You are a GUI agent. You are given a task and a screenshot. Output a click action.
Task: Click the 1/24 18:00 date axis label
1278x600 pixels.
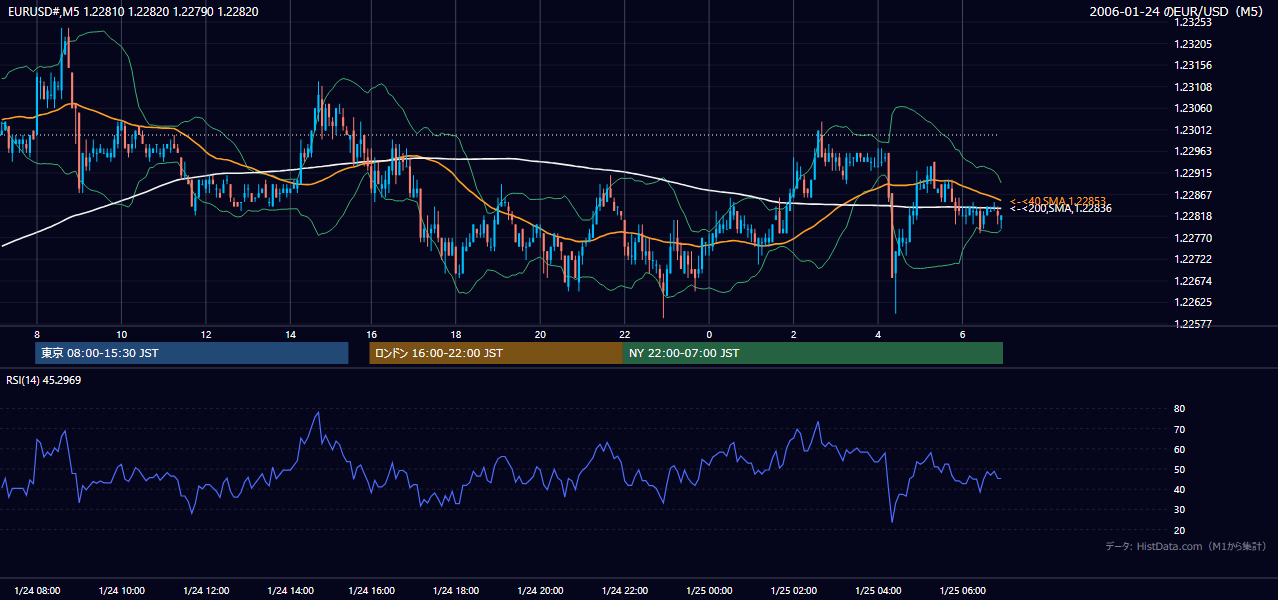click(457, 590)
